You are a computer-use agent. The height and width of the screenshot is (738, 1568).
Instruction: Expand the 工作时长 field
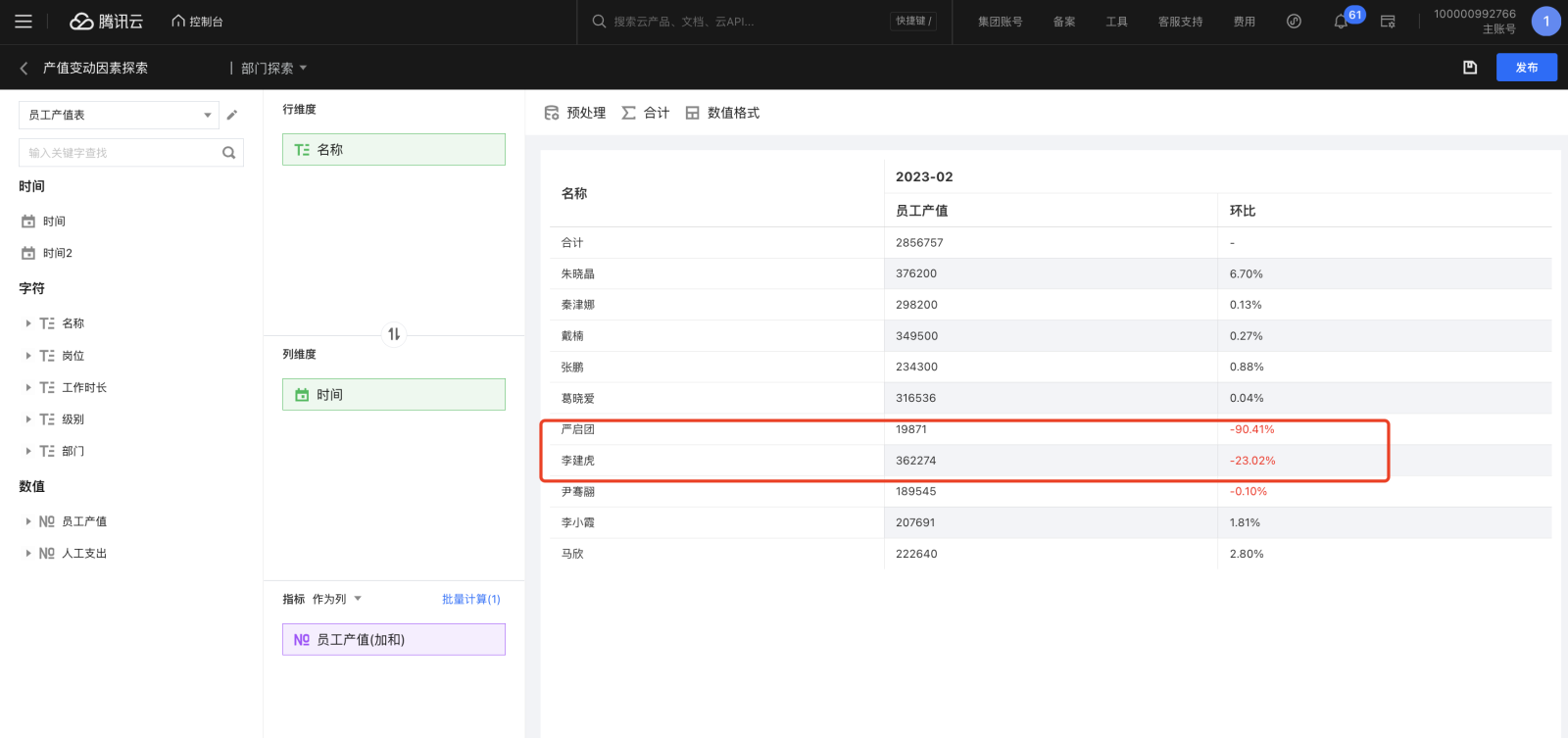(28, 388)
